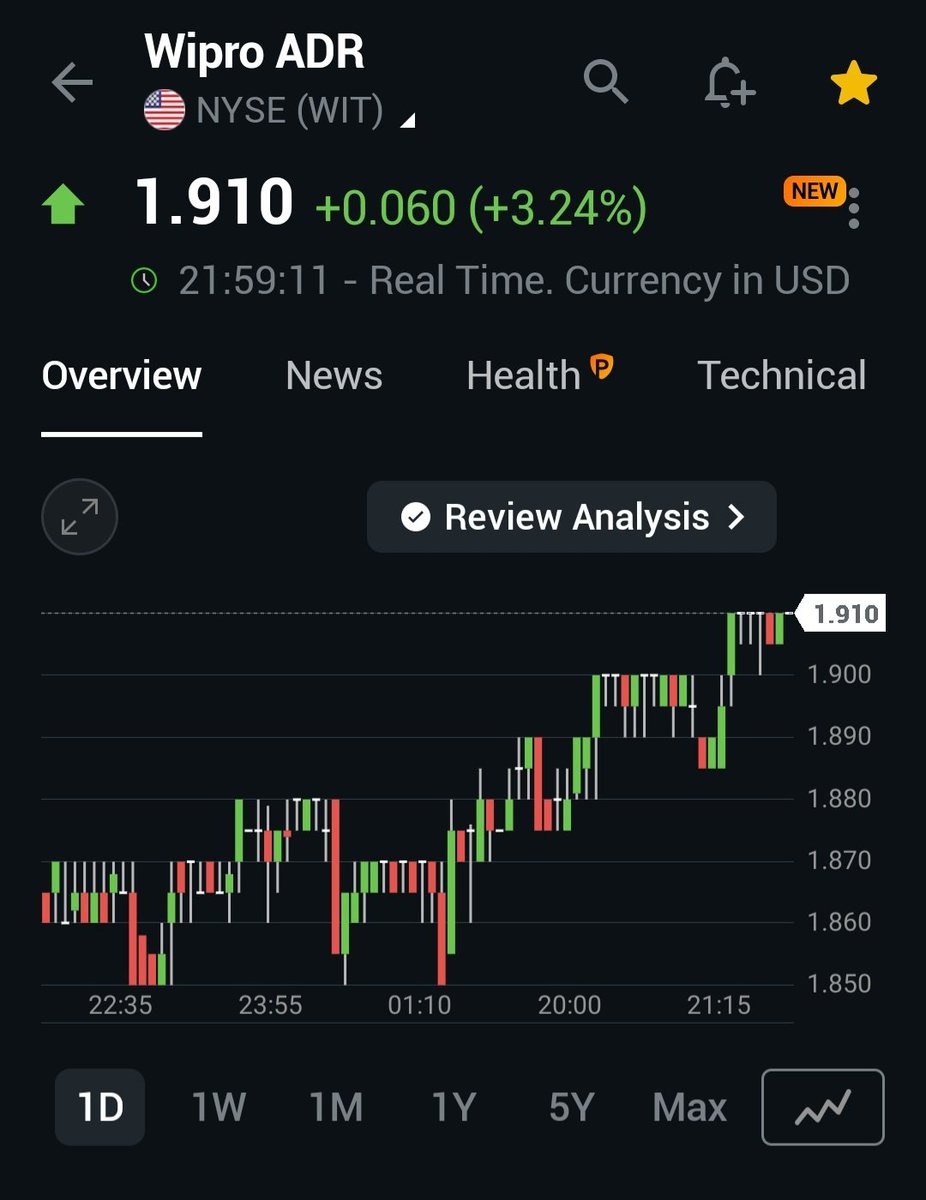Open the Health tab

pyautogui.click(x=523, y=376)
